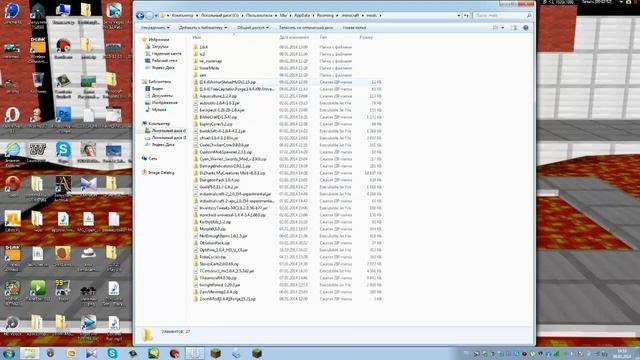Click the New folder button
Image resolution: width=640 pixels, height=360 pixels.
[x=354, y=28]
